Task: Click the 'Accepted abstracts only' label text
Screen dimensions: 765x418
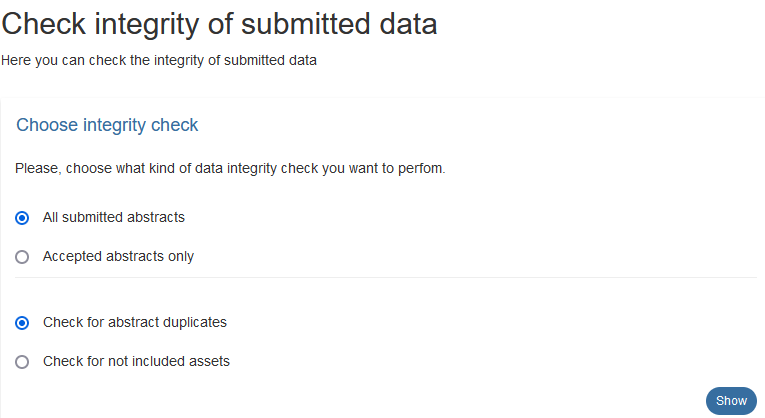Action: pos(118,256)
